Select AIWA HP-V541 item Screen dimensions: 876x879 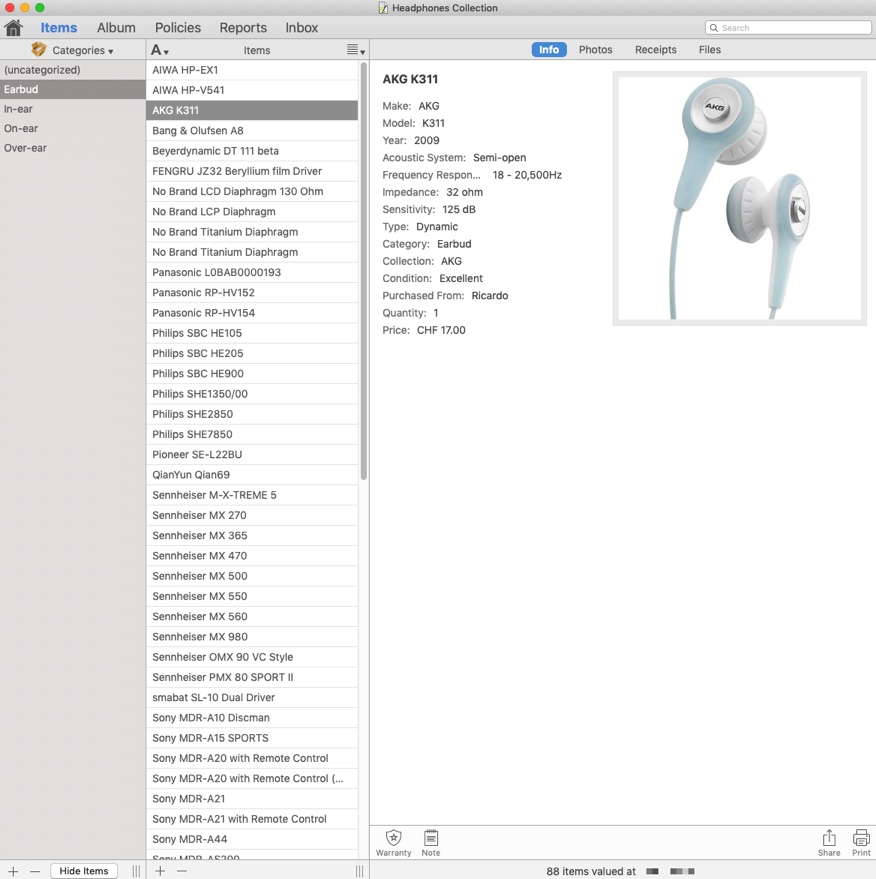(252, 90)
